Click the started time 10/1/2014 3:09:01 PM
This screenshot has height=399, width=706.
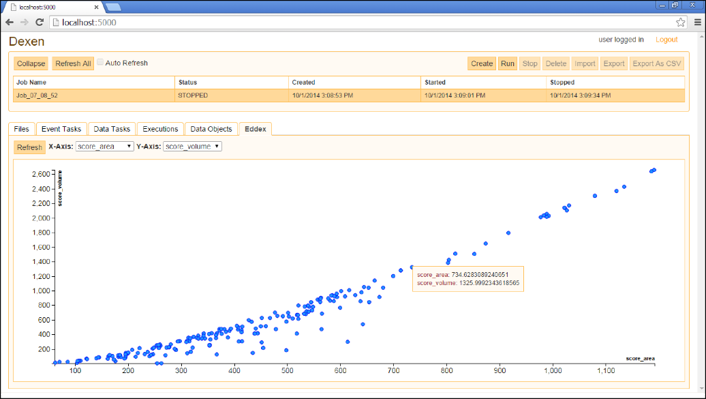[x=455, y=95]
